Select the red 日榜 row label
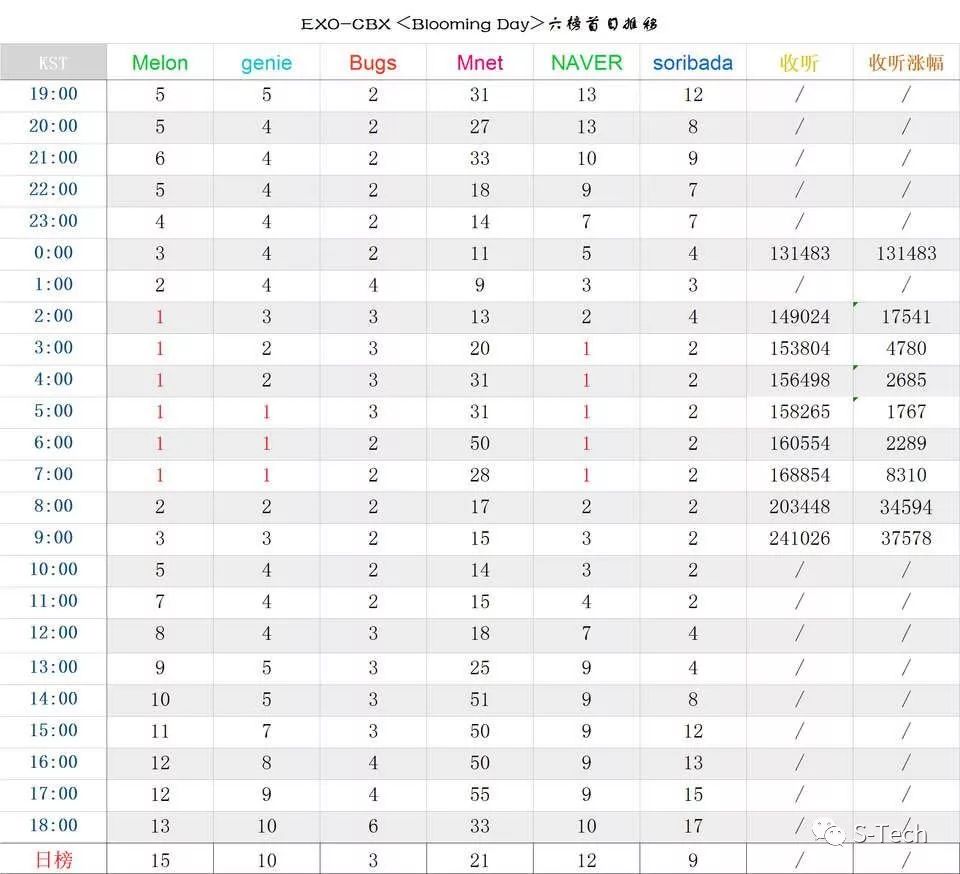The width and height of the screenshot is (960, 874). (x=53, y=860)
